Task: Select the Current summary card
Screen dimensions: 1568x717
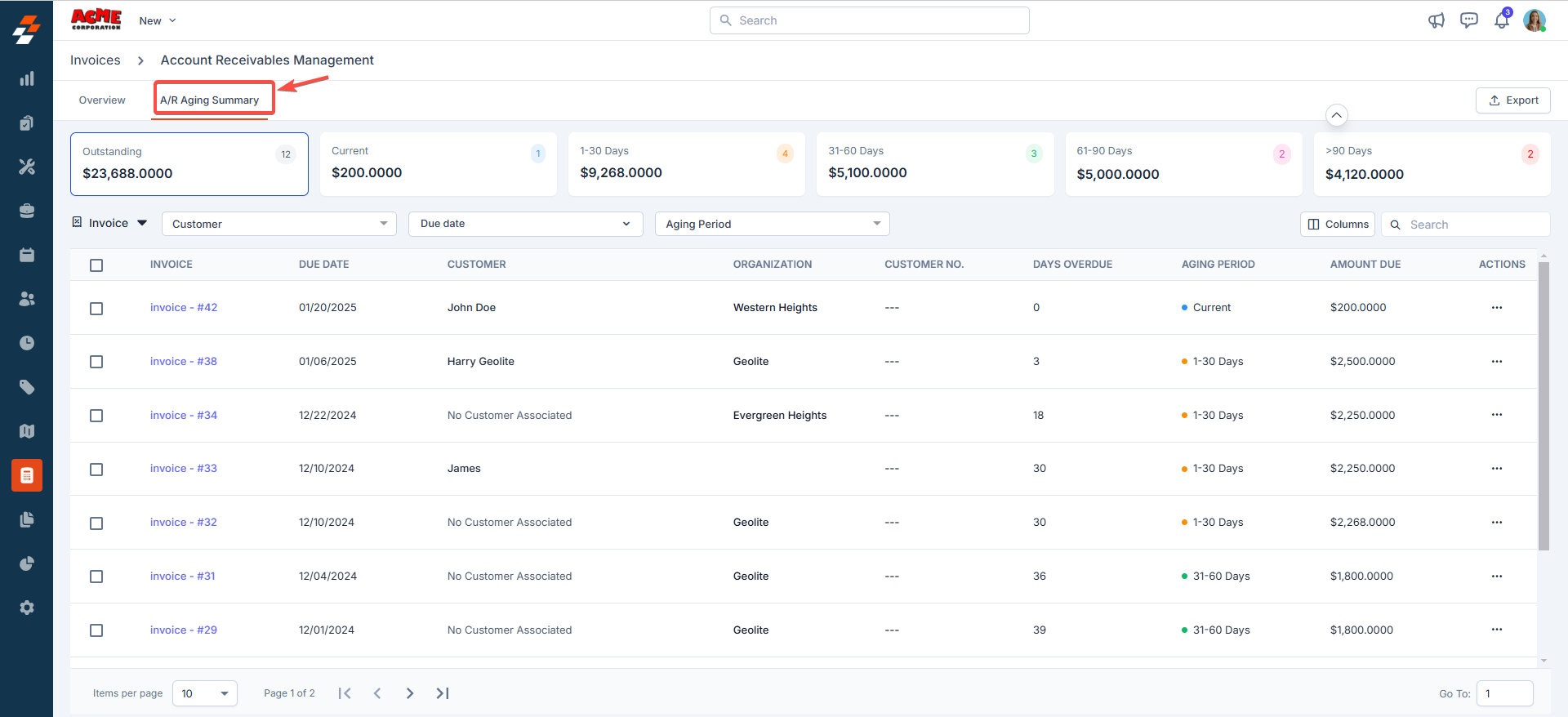Action: coord(439,164)
